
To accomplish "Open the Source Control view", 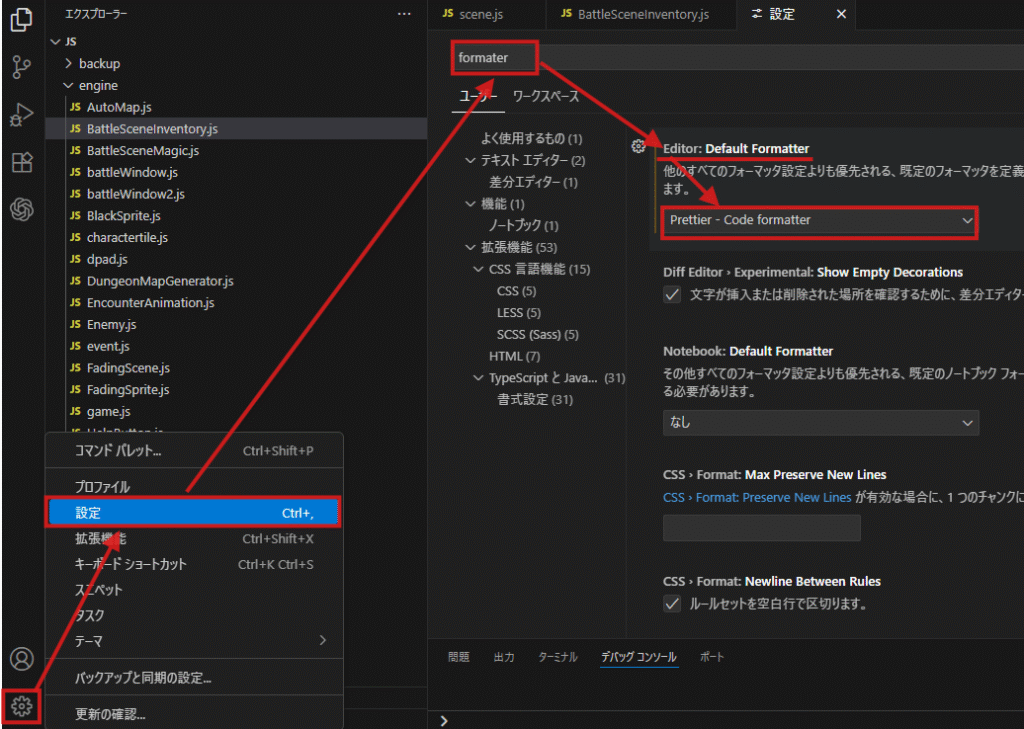I will (21, 67).
